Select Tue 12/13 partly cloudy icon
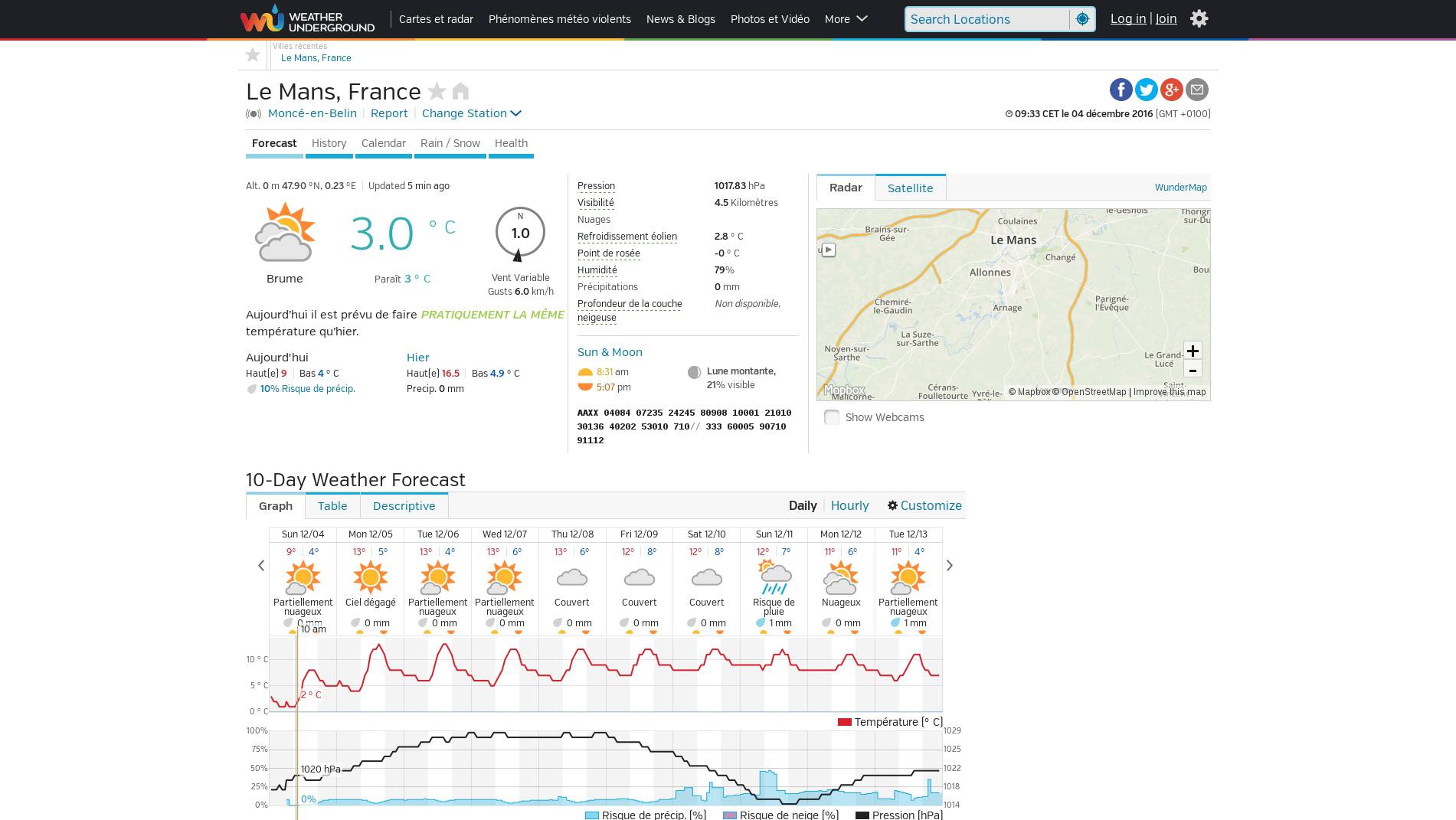The image size is (1456, 820). [x=908, y=577]
